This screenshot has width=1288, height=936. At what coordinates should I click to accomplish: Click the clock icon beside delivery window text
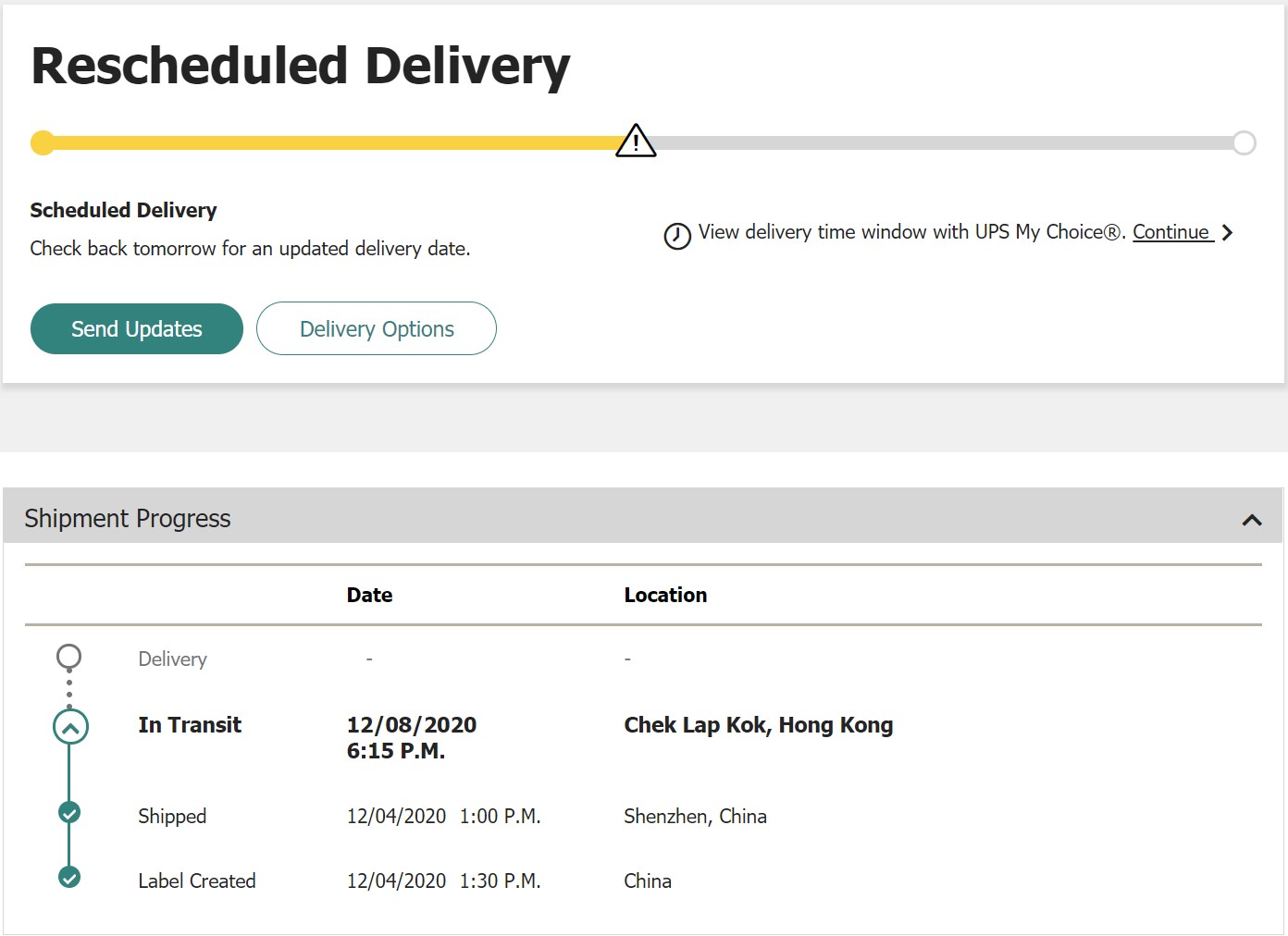(x=677, y=236)
